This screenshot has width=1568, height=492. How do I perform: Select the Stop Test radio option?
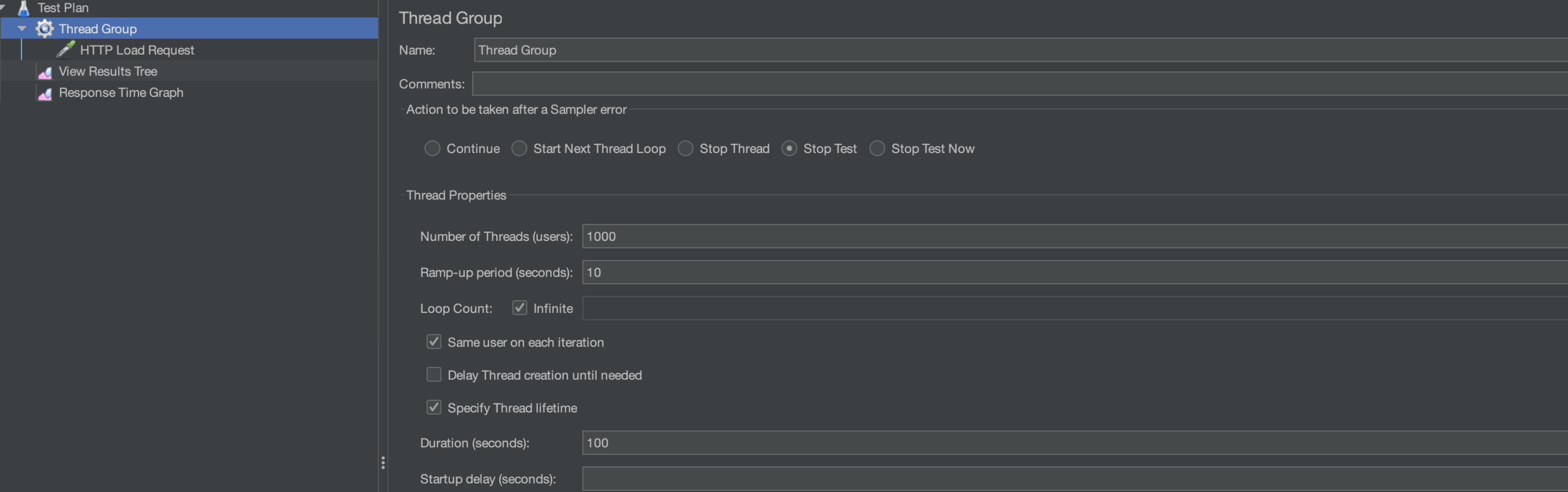tap(789, 149)
